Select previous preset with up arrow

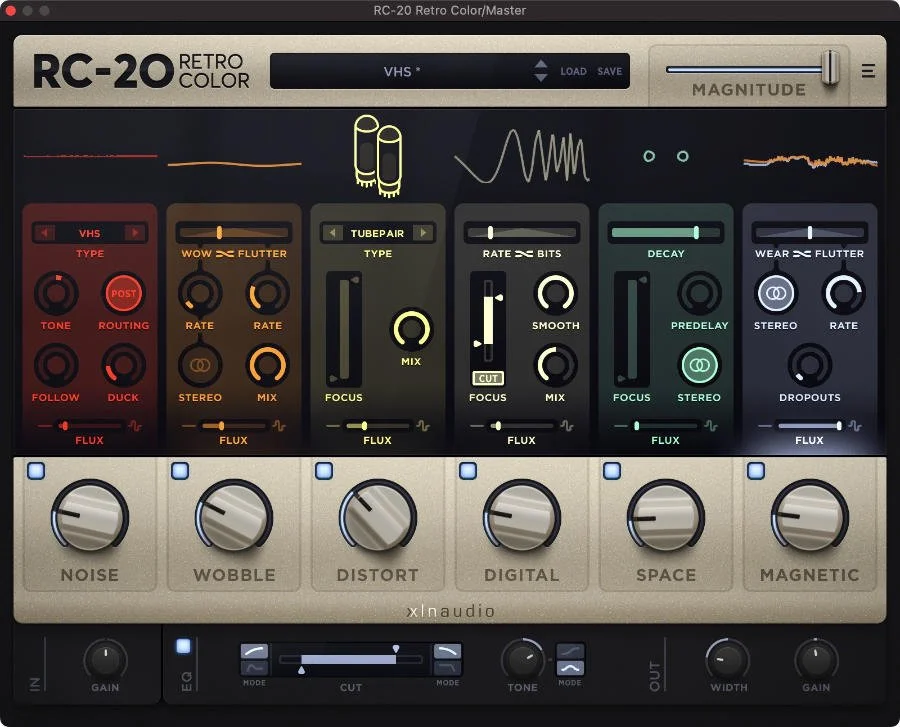(541, 64)
